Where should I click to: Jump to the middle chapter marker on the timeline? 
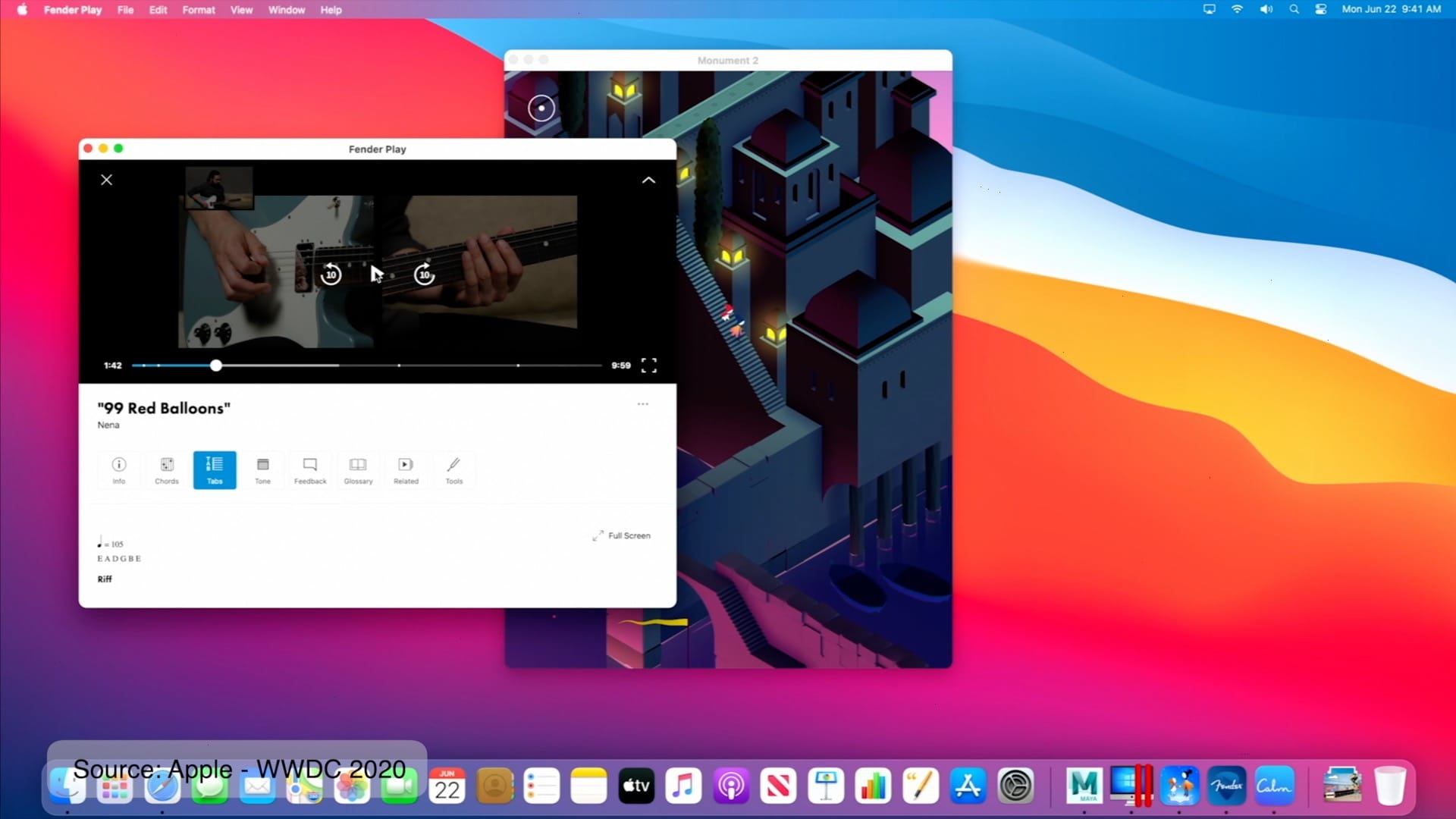click(399, 366)
